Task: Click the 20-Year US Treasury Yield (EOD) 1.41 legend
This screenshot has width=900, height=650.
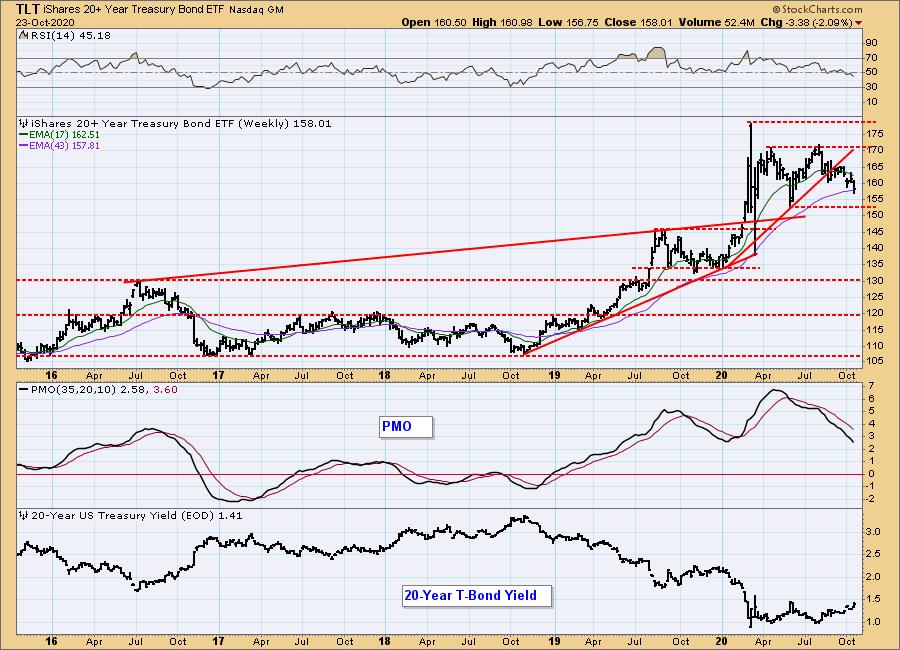Action: coord(137,516)
